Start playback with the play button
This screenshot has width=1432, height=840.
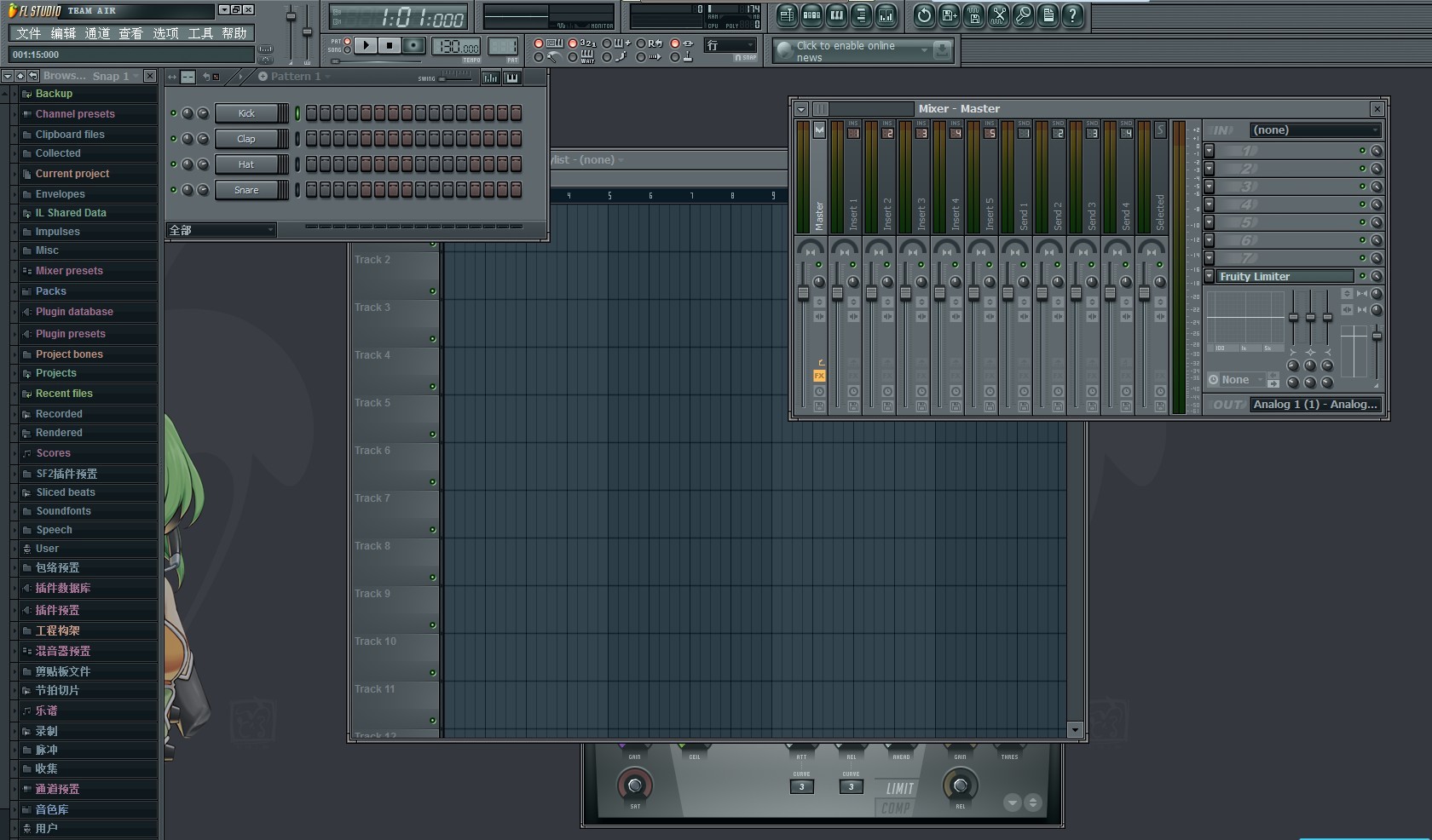point(365,45)
